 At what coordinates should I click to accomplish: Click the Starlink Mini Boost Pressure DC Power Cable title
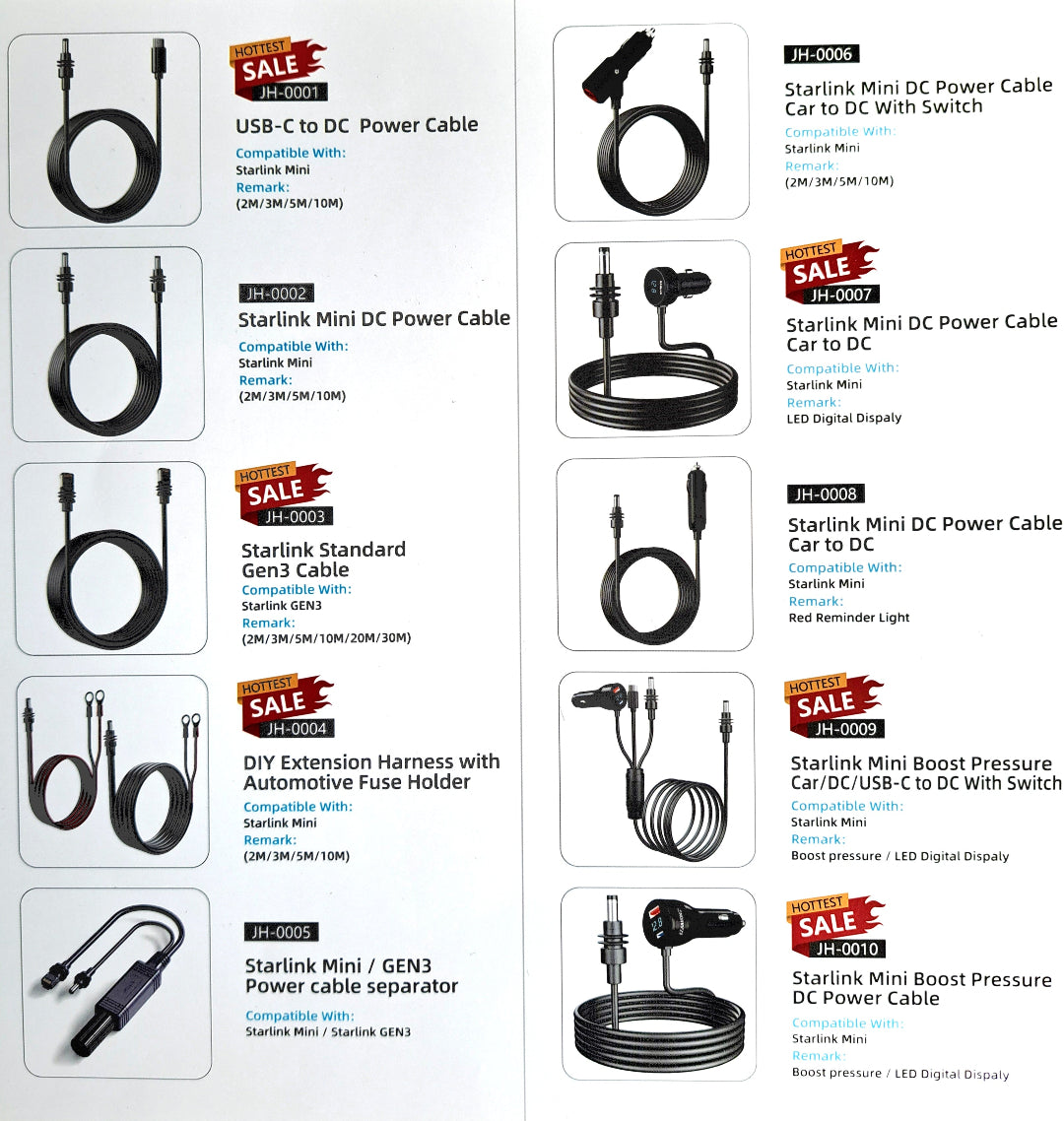tap(922, 988)
